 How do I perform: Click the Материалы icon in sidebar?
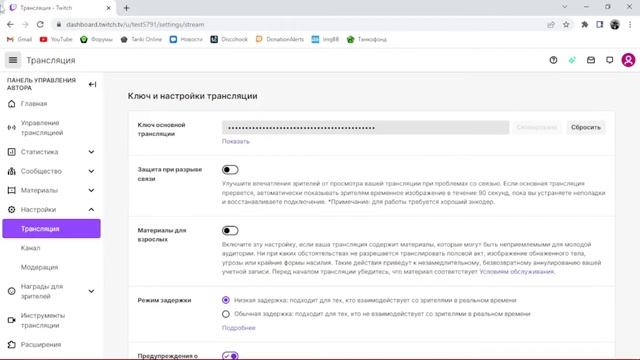pos(11,190)
